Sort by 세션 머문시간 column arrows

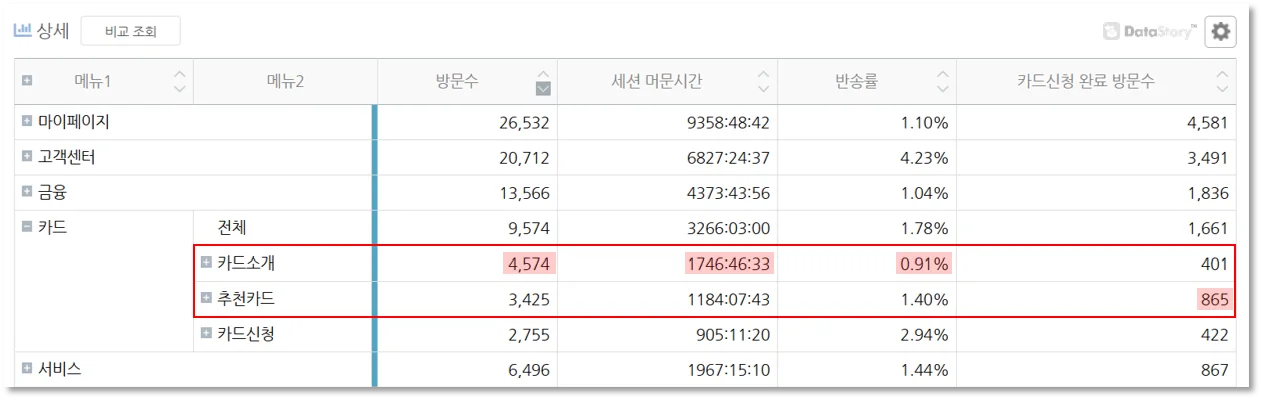tap(764, 81)
